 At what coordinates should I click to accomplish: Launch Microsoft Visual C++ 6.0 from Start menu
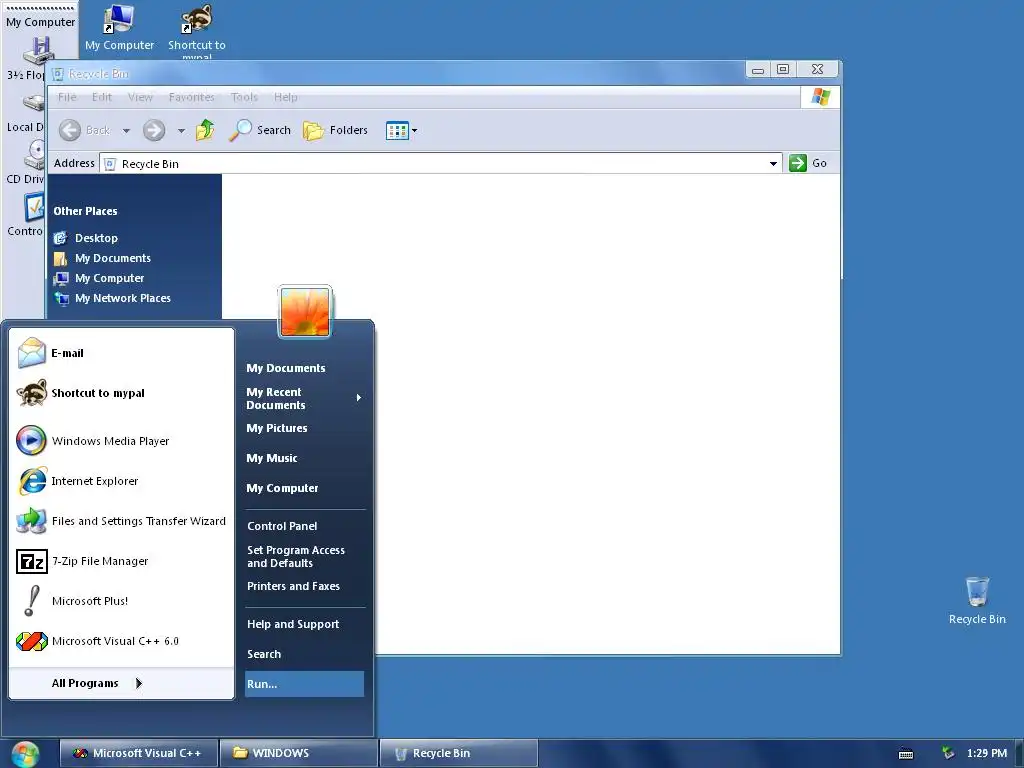pyautogui.click(x=121, y=641)
